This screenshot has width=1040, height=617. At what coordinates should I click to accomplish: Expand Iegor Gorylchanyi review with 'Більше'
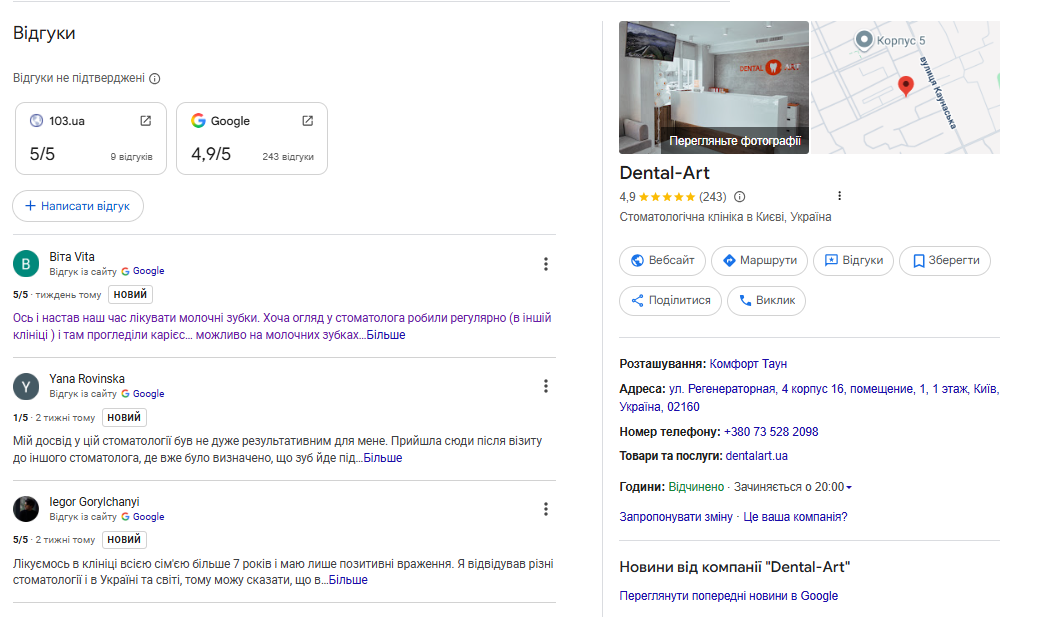(348, 580)
